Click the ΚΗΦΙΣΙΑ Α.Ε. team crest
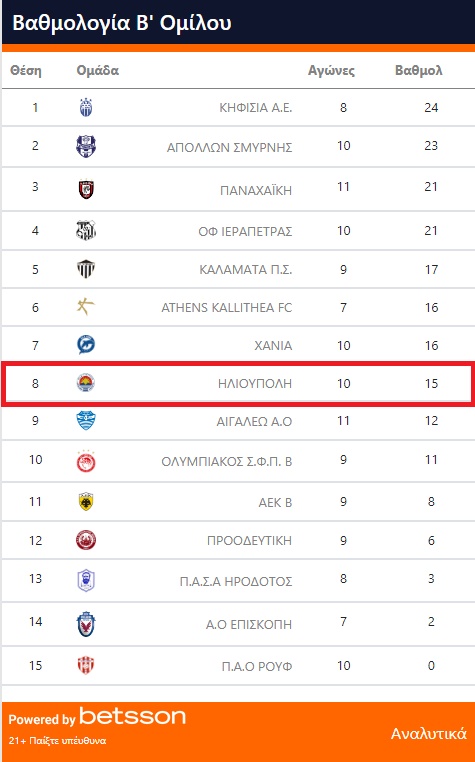 [x=86, y=107]
